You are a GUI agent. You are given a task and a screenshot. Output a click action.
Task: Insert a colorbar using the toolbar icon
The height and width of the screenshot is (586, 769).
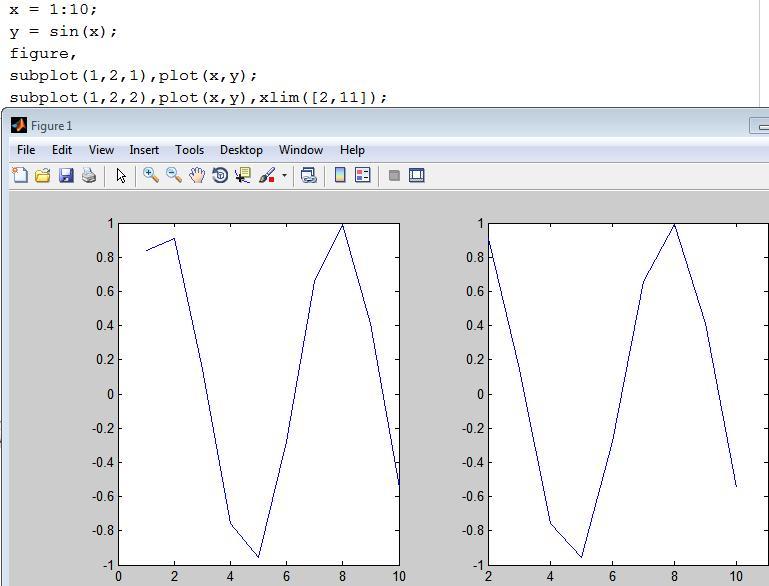tap(340, 175)
